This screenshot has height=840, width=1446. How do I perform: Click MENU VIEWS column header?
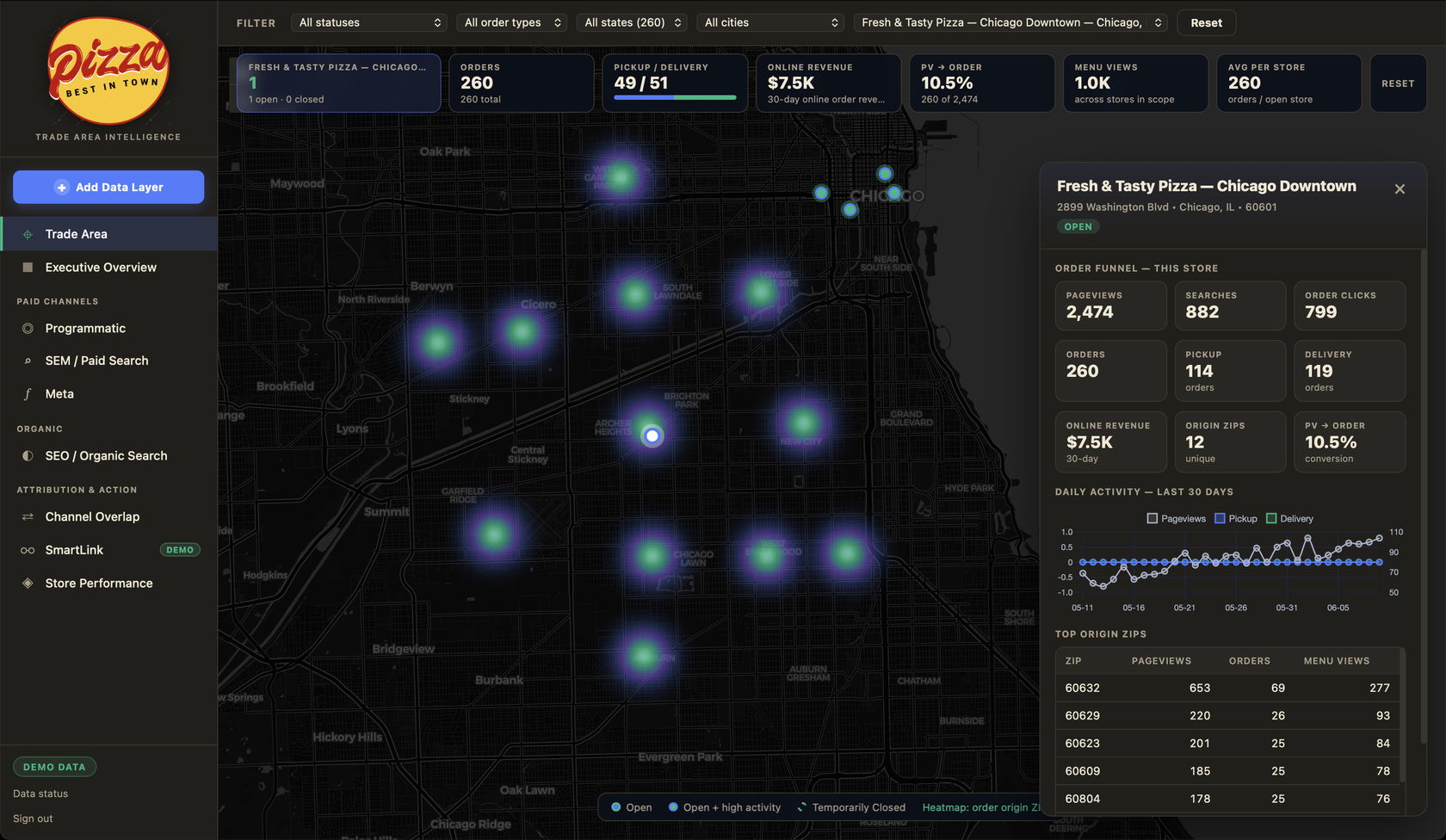(x=1336, y=661)
